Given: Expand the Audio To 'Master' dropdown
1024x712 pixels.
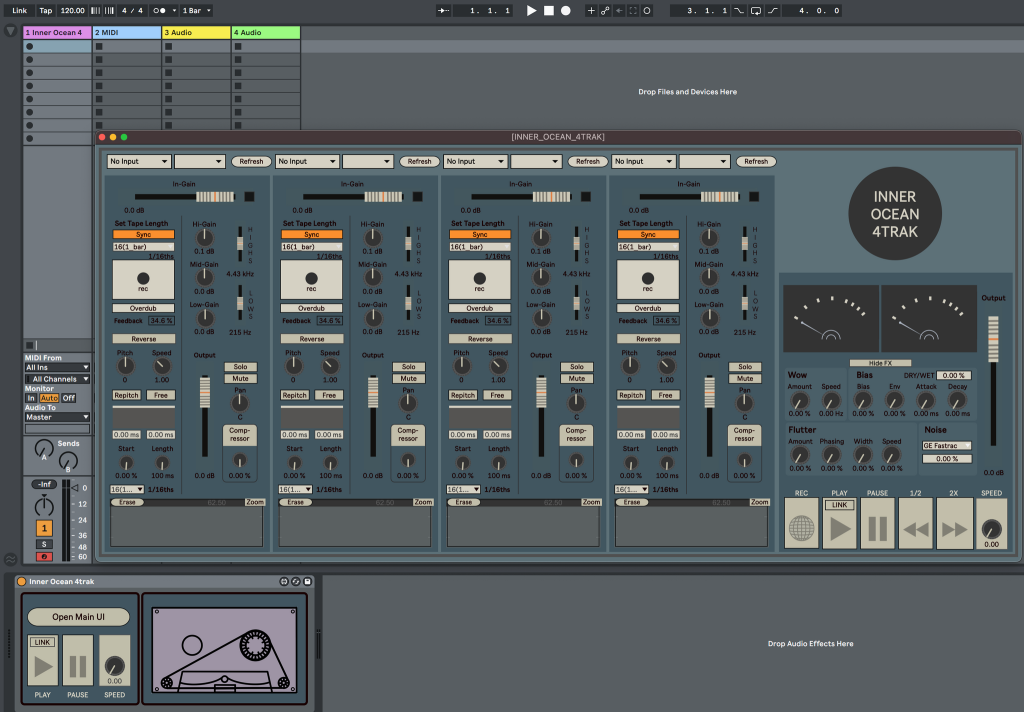Looking at the screenshot, I should [57, 417].
